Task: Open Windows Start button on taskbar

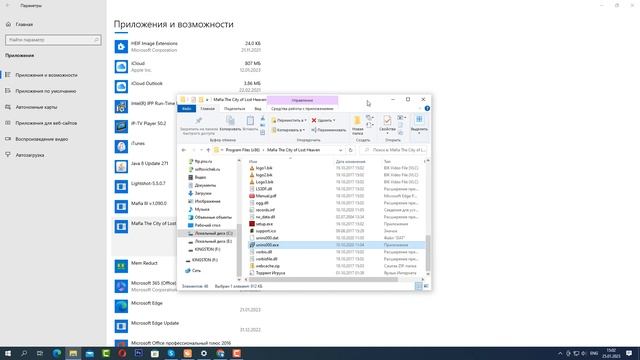Action: 8,353
